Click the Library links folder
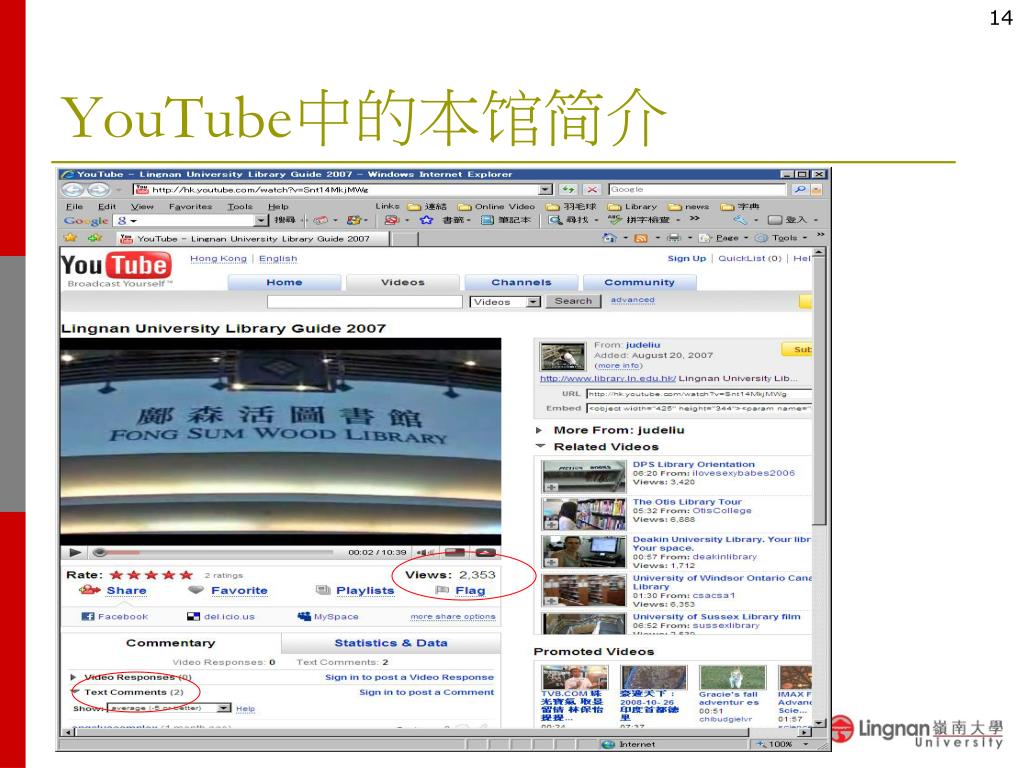 (x=633, y=206)
